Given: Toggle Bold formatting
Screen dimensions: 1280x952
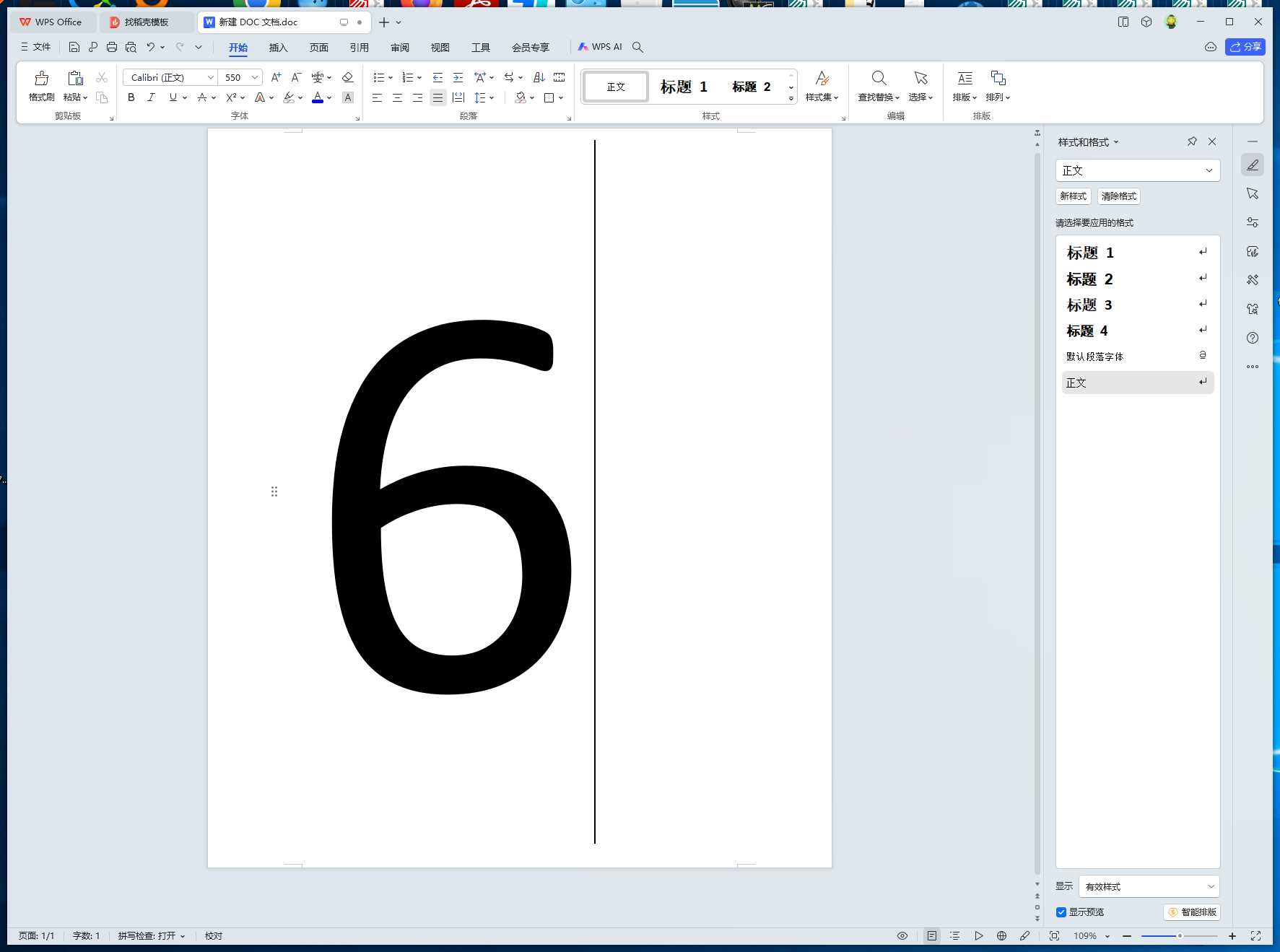Looking at the screenshot, I should click(131, 97).
